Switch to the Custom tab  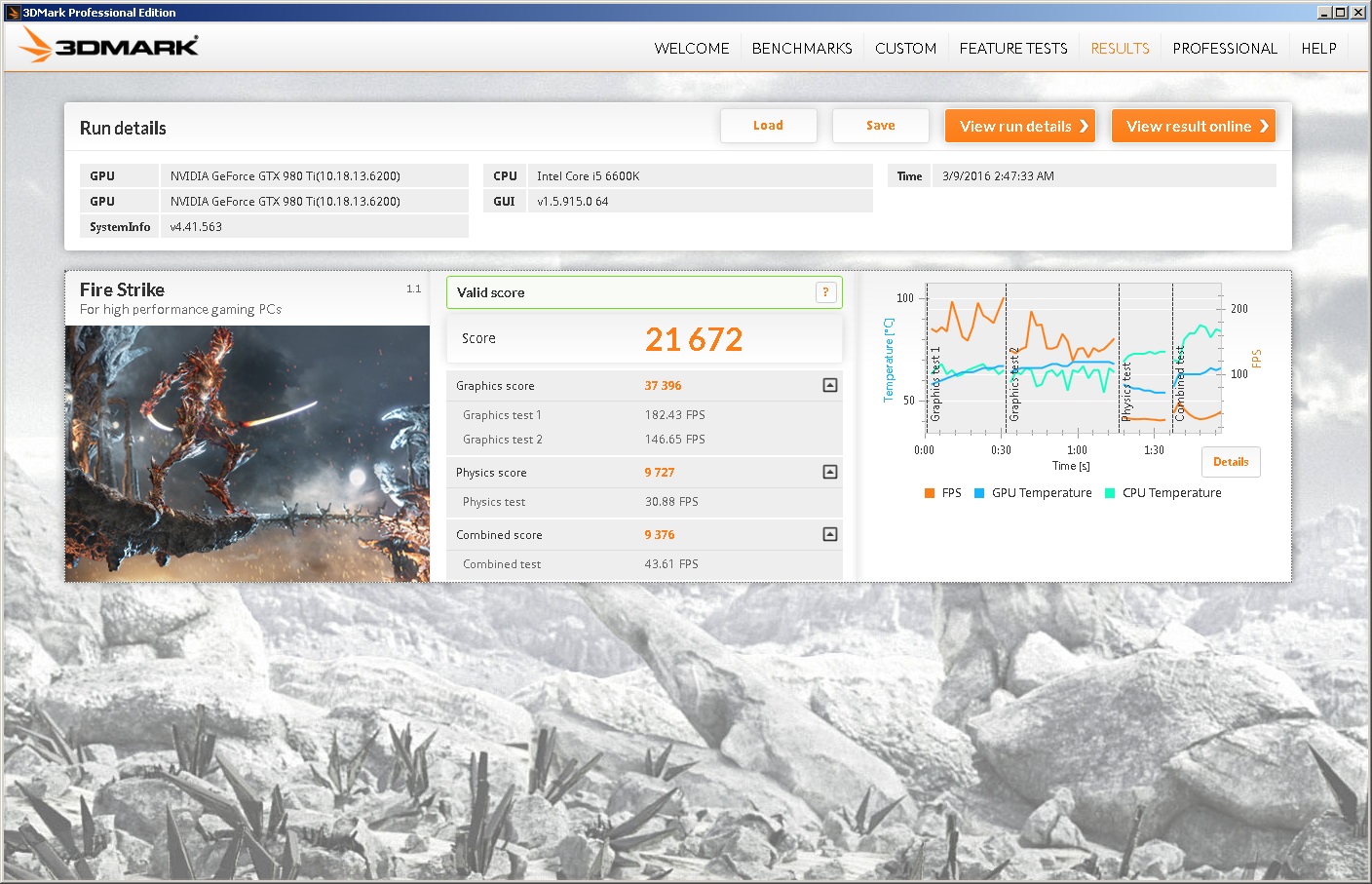pyautogui.click(x=905, y=48)
